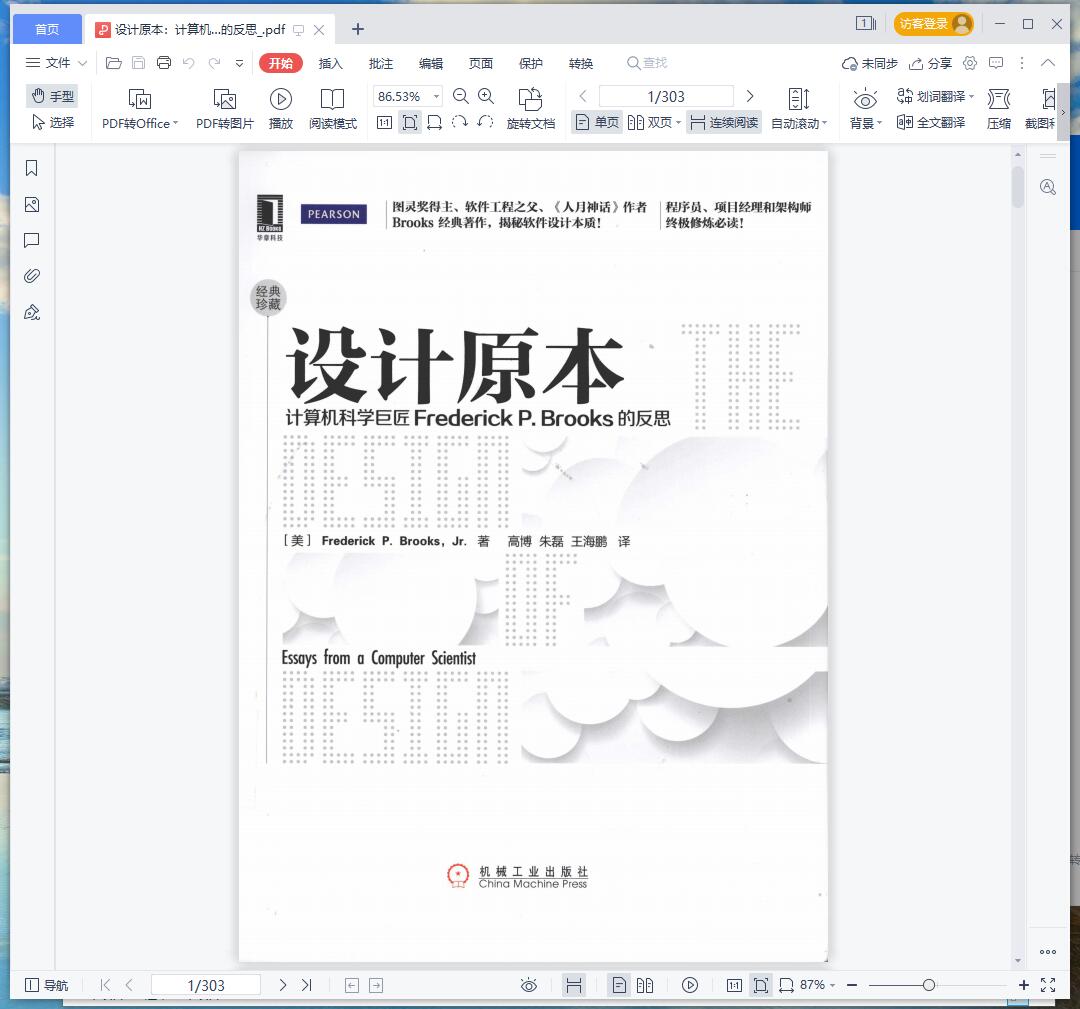Expand the 文件 menu arrow

pos(83,63)
